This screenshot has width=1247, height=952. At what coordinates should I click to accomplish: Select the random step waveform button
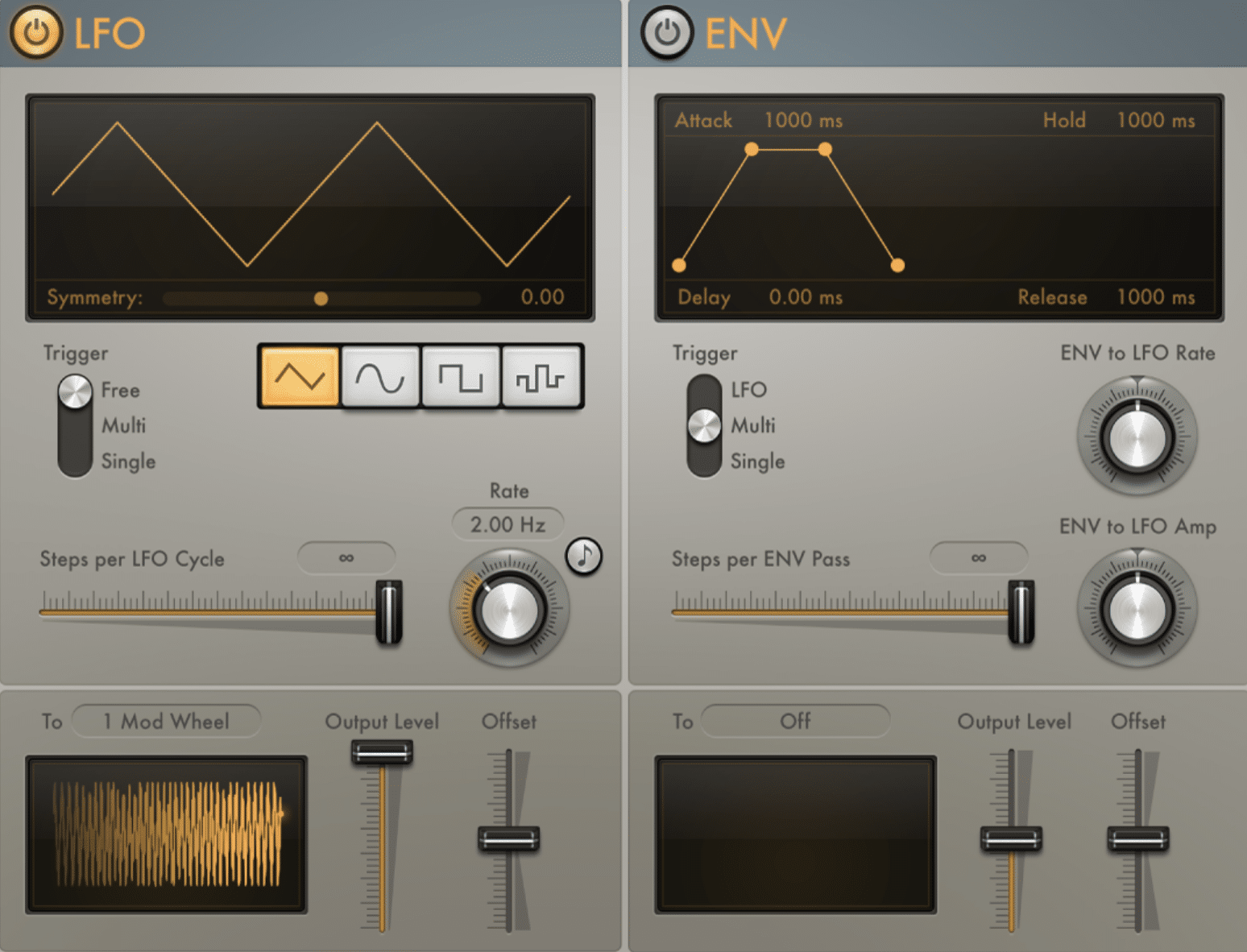point(541,376)
